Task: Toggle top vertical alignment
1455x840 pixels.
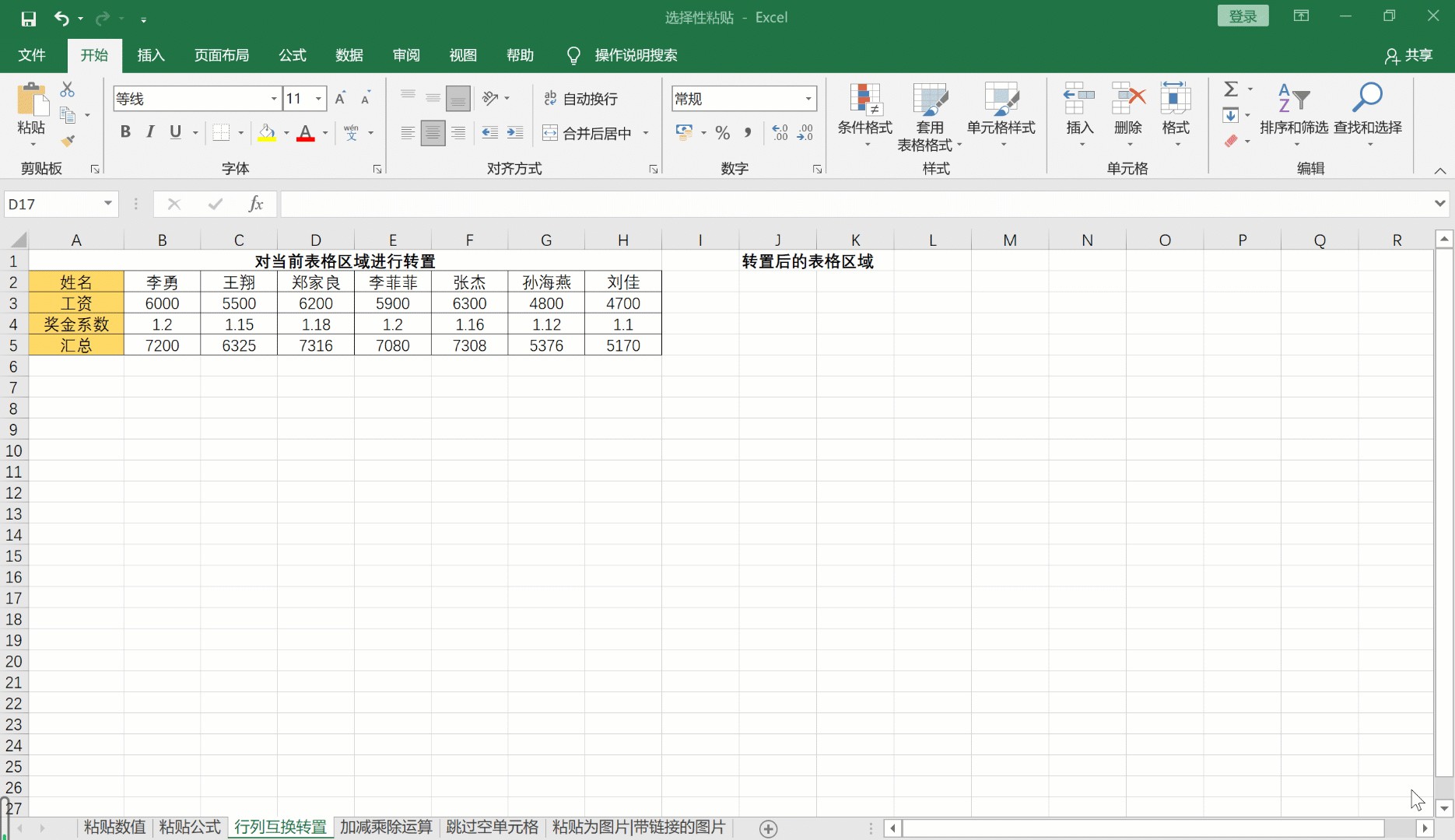Action: 408,98
